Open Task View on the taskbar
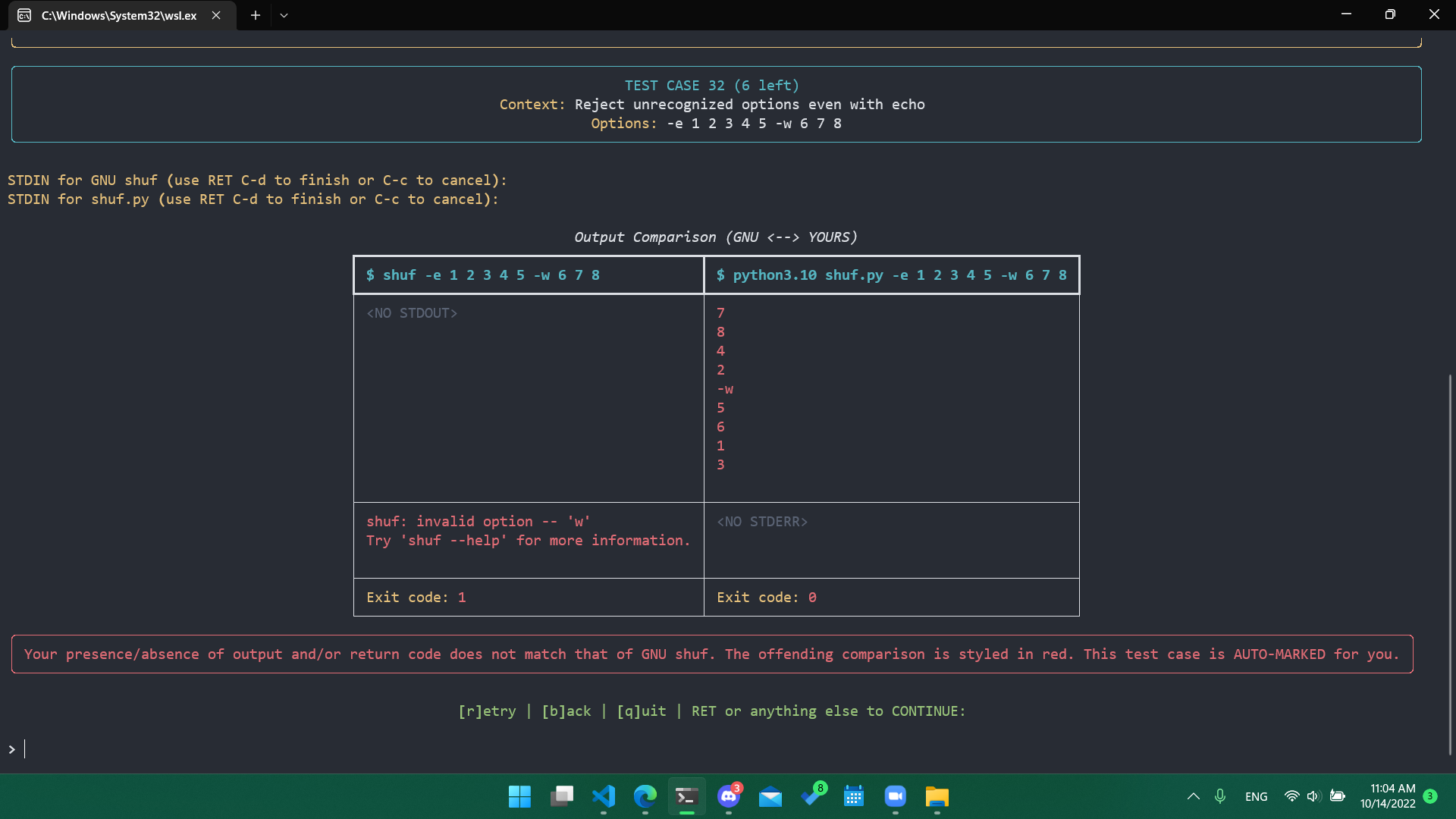 pyautogui.click(x=561, y=796)
